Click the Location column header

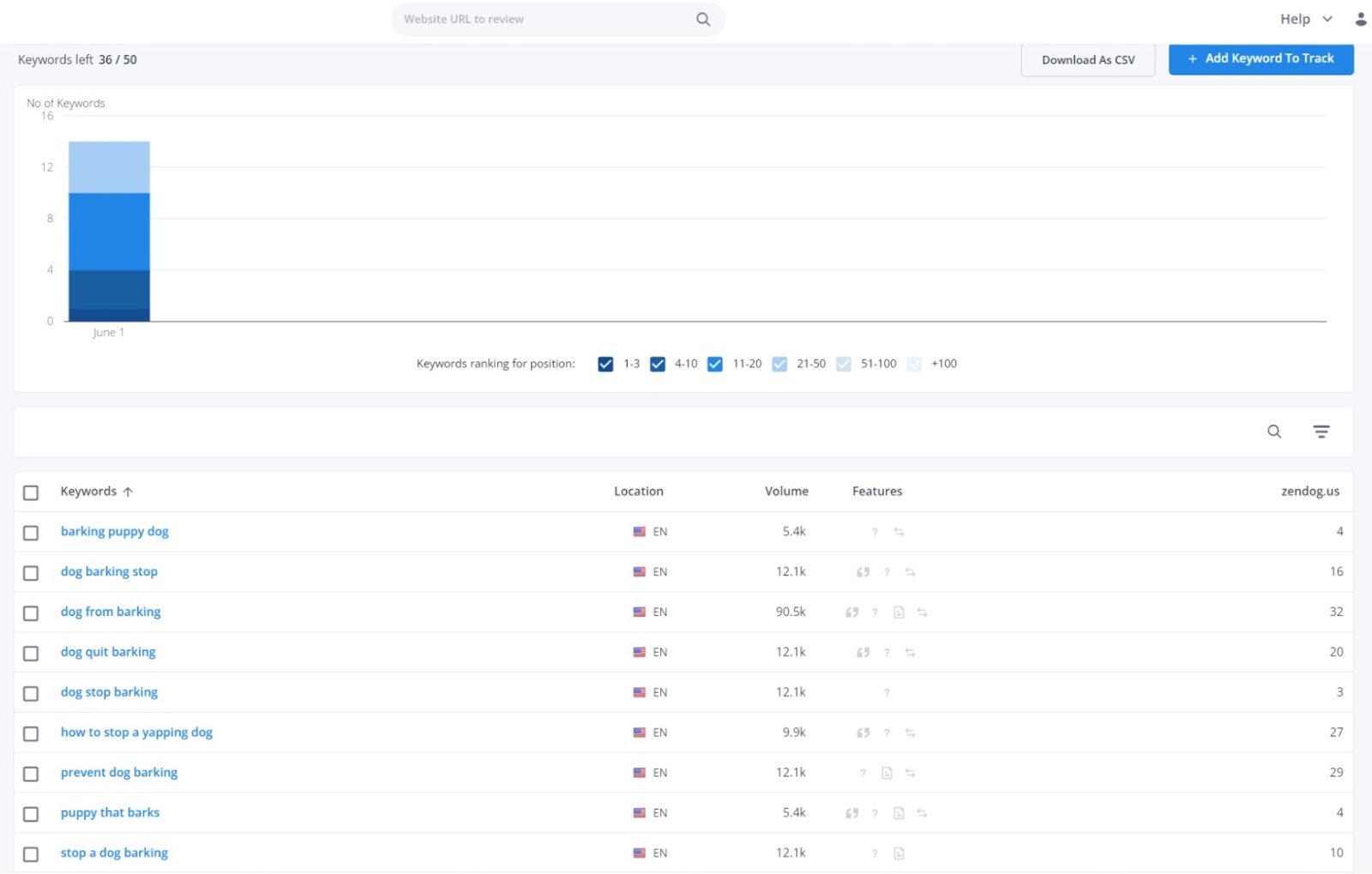639,491
